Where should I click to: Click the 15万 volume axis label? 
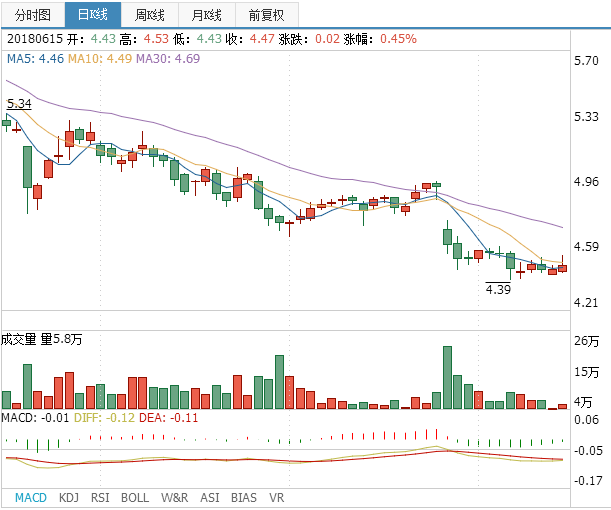pyautogui.click(x=586, y=372)
